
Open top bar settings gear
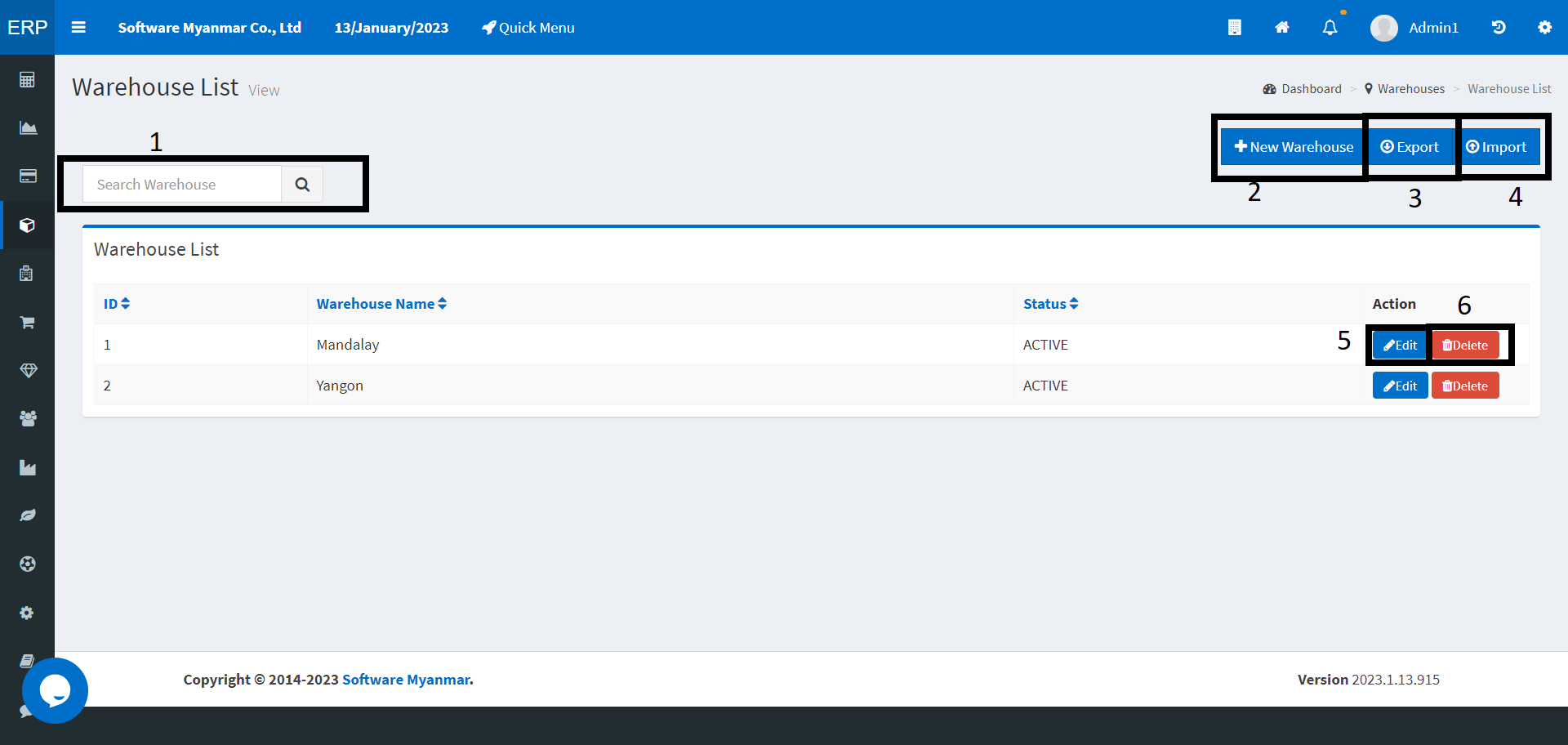(x=1544, y=27)
